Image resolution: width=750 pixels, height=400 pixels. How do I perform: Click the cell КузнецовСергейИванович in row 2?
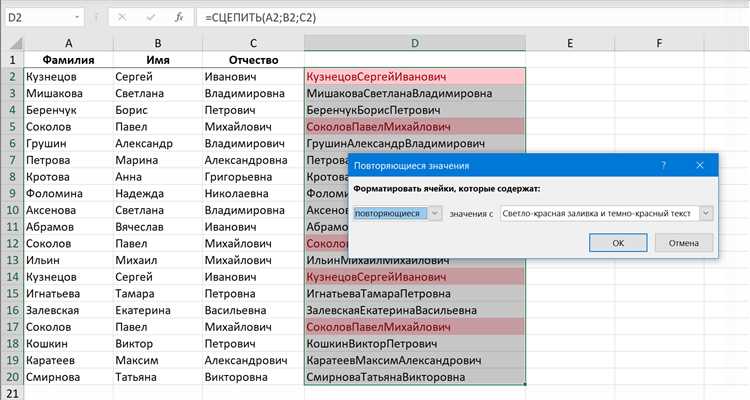pyautogui.click(x=415, y=77)
